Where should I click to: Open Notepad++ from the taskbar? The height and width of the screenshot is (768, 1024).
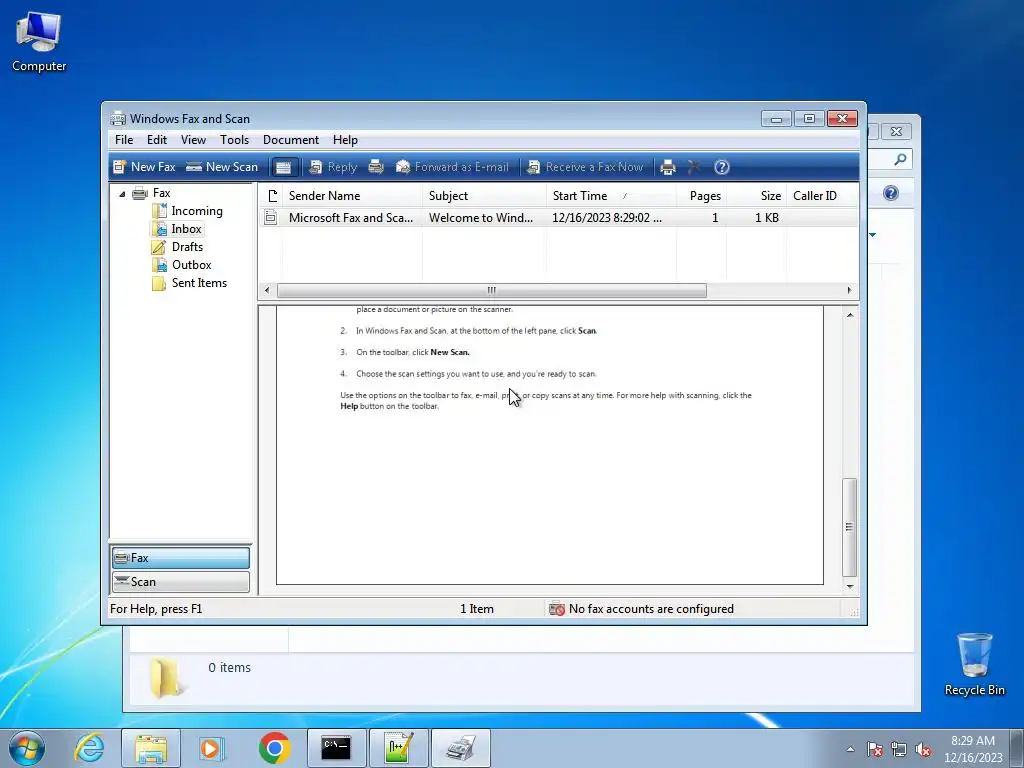tap(398, 748)
